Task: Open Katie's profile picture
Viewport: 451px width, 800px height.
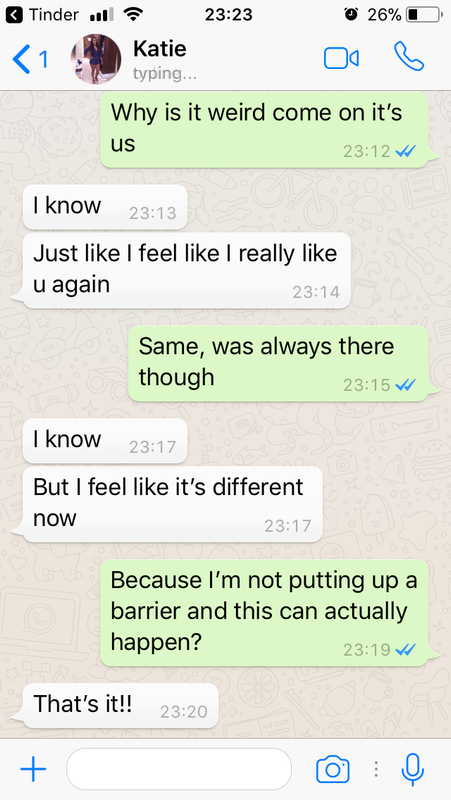Action: tap(96, 59)
